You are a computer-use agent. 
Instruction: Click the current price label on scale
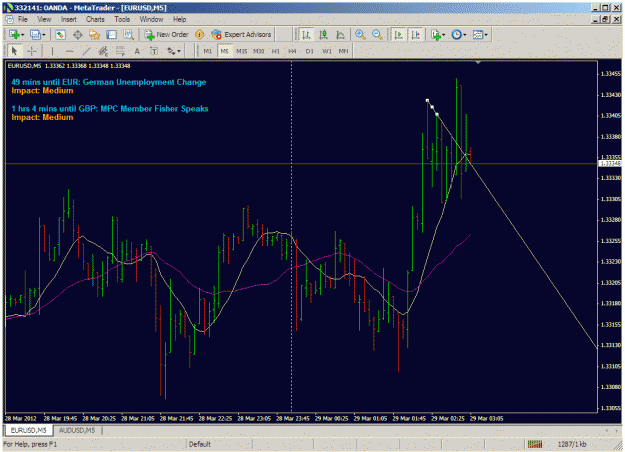[609, 163]
